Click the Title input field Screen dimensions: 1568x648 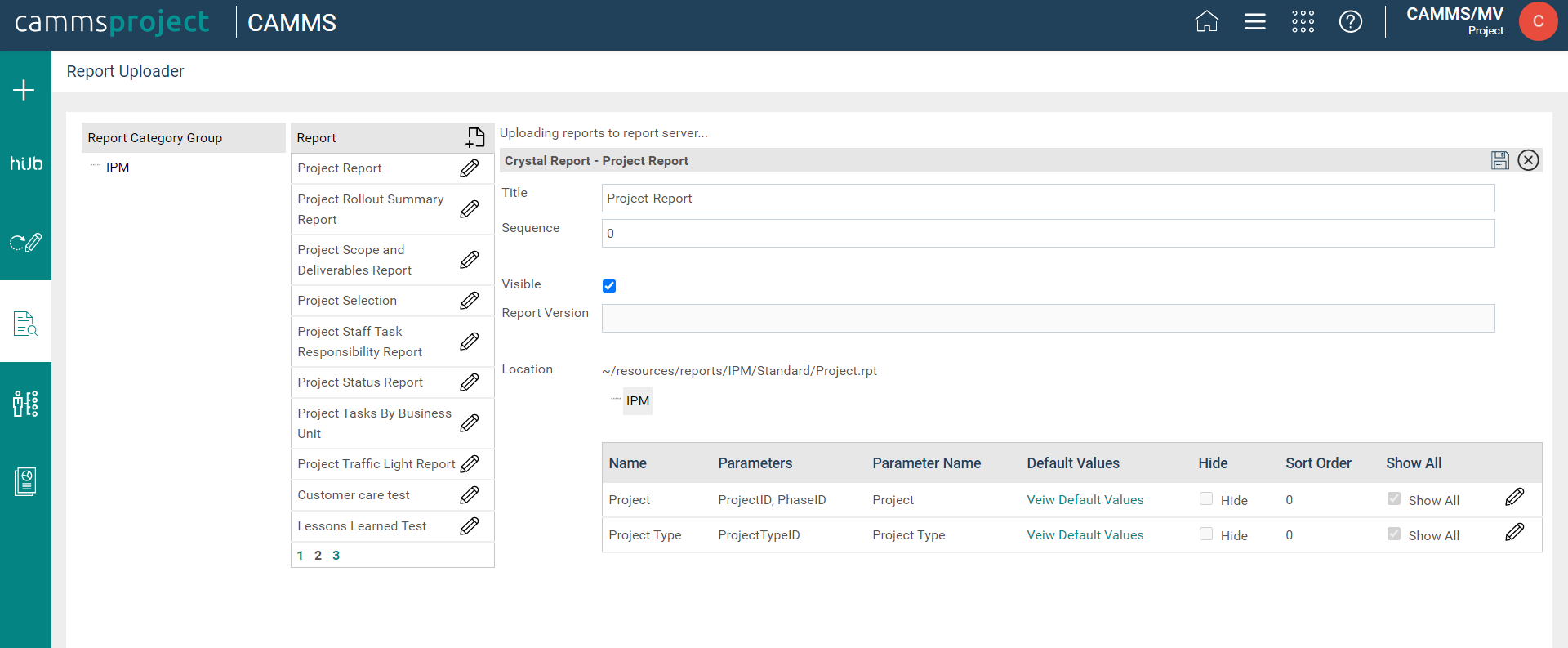1048,199
